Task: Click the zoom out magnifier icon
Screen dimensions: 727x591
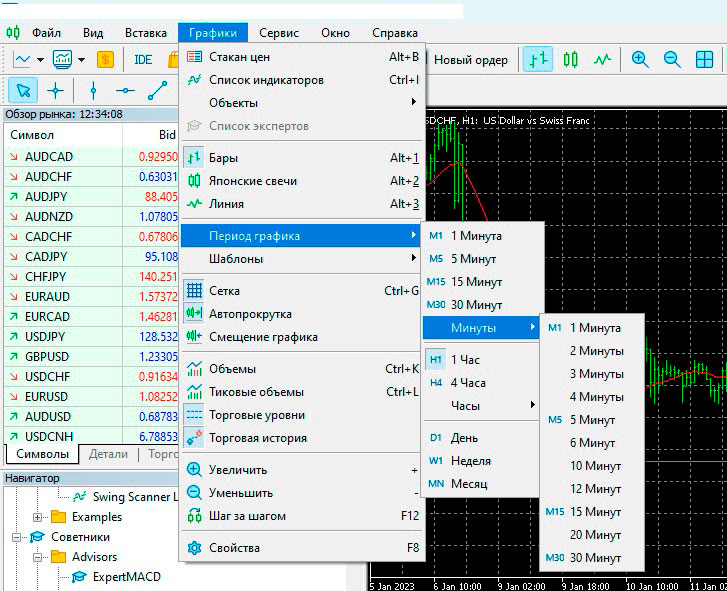Action: (x=672, y=60)
